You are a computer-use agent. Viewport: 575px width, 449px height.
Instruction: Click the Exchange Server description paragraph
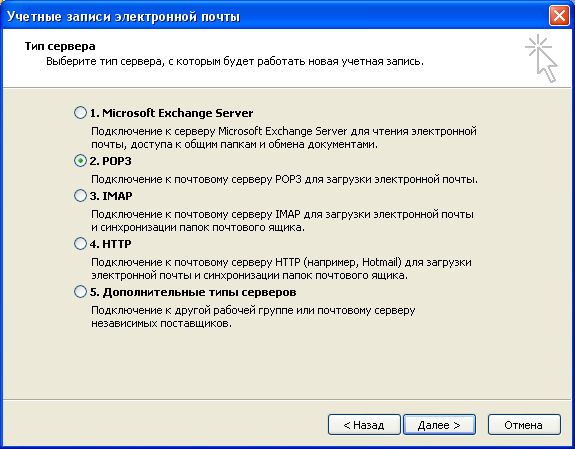click(284, 138)
